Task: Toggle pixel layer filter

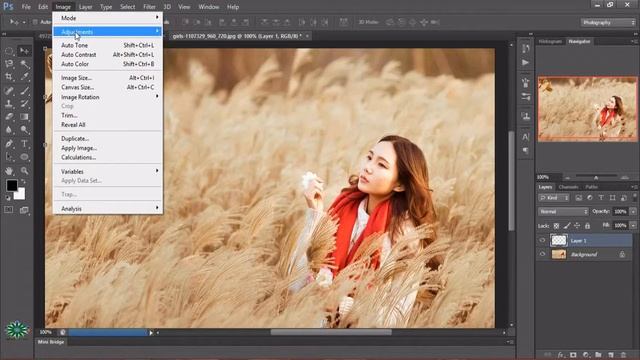Action: point(578,198)
